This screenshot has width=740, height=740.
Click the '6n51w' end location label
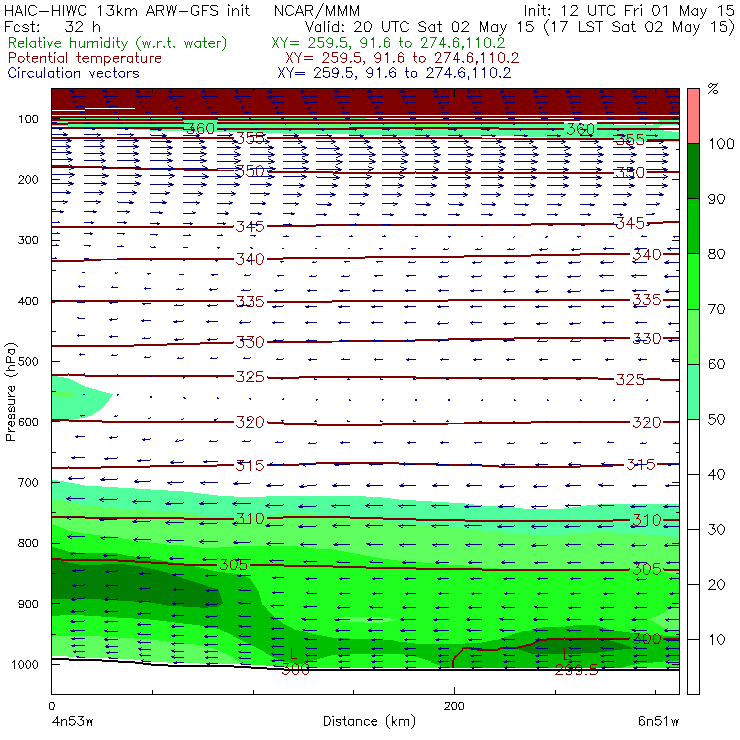pos(658,721)
